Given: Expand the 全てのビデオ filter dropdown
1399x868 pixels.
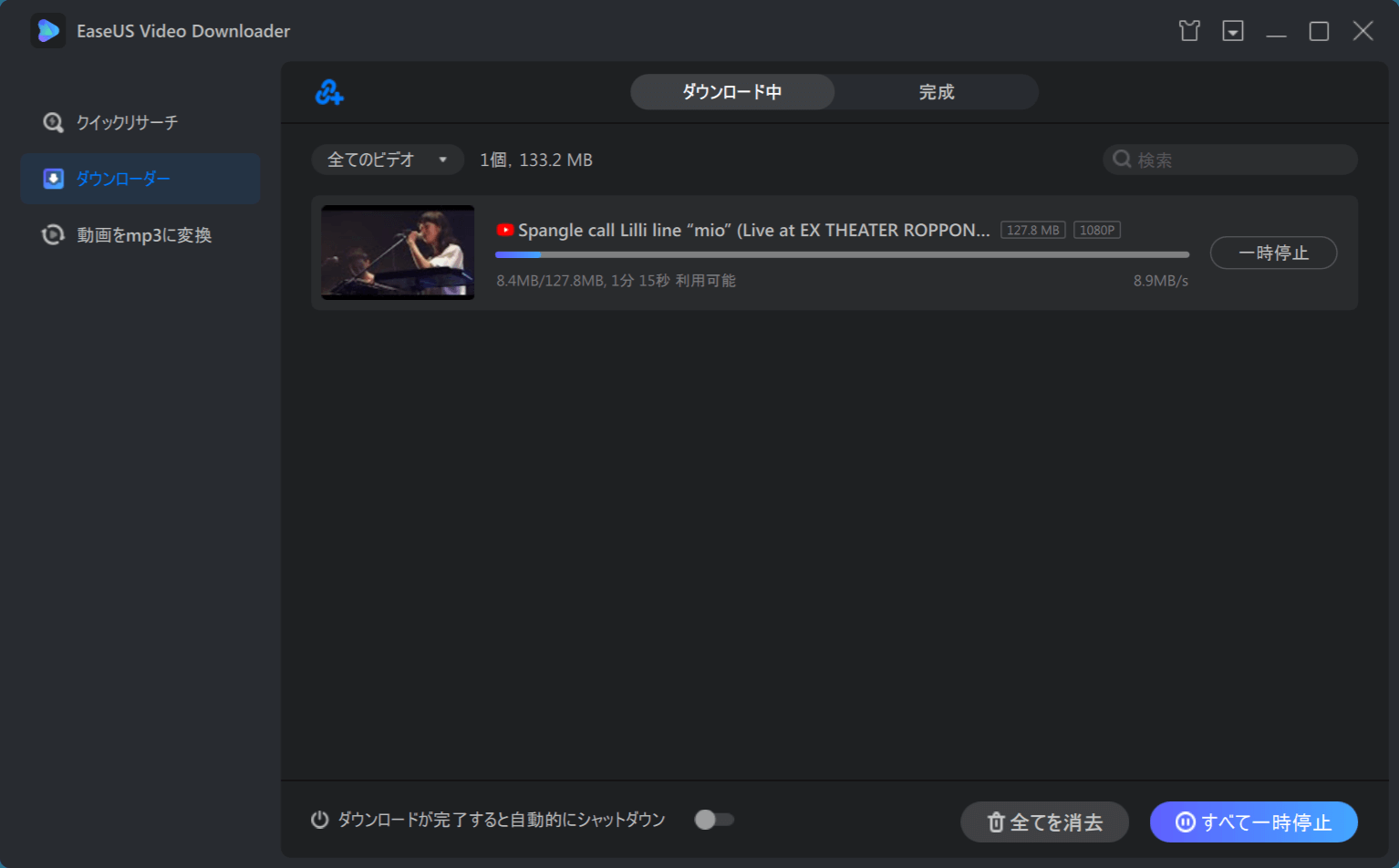Looking at the screenshot, I should 388,160.
